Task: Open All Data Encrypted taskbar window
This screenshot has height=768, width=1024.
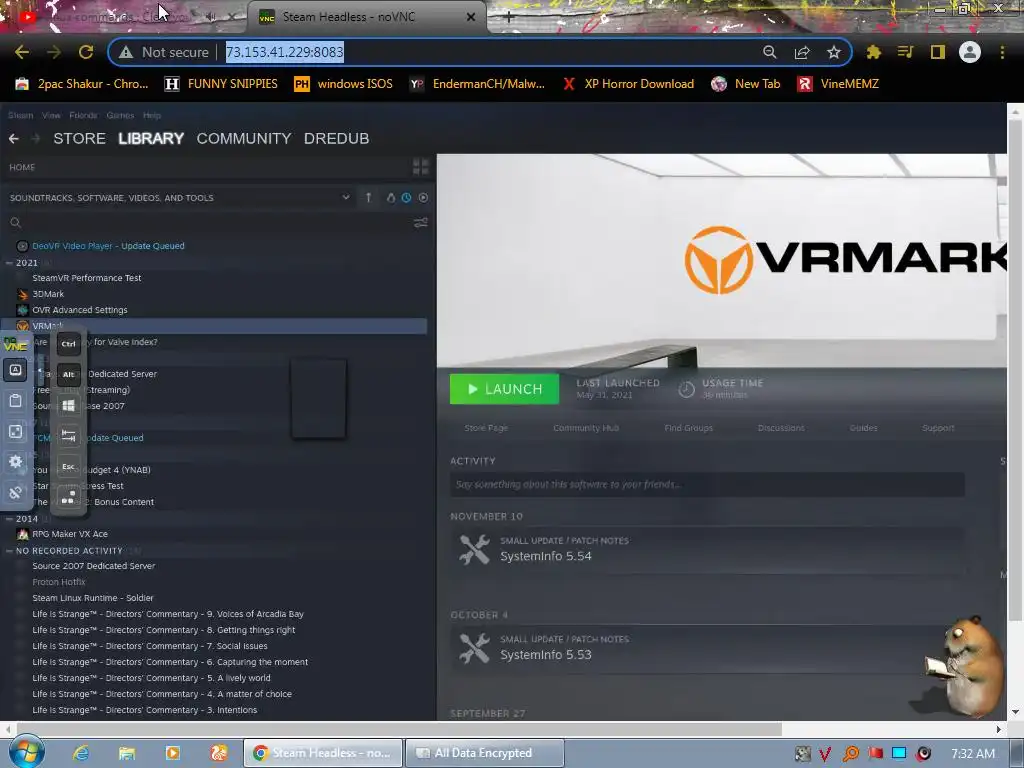Action: pyautogui.click(x=484, y=753)
